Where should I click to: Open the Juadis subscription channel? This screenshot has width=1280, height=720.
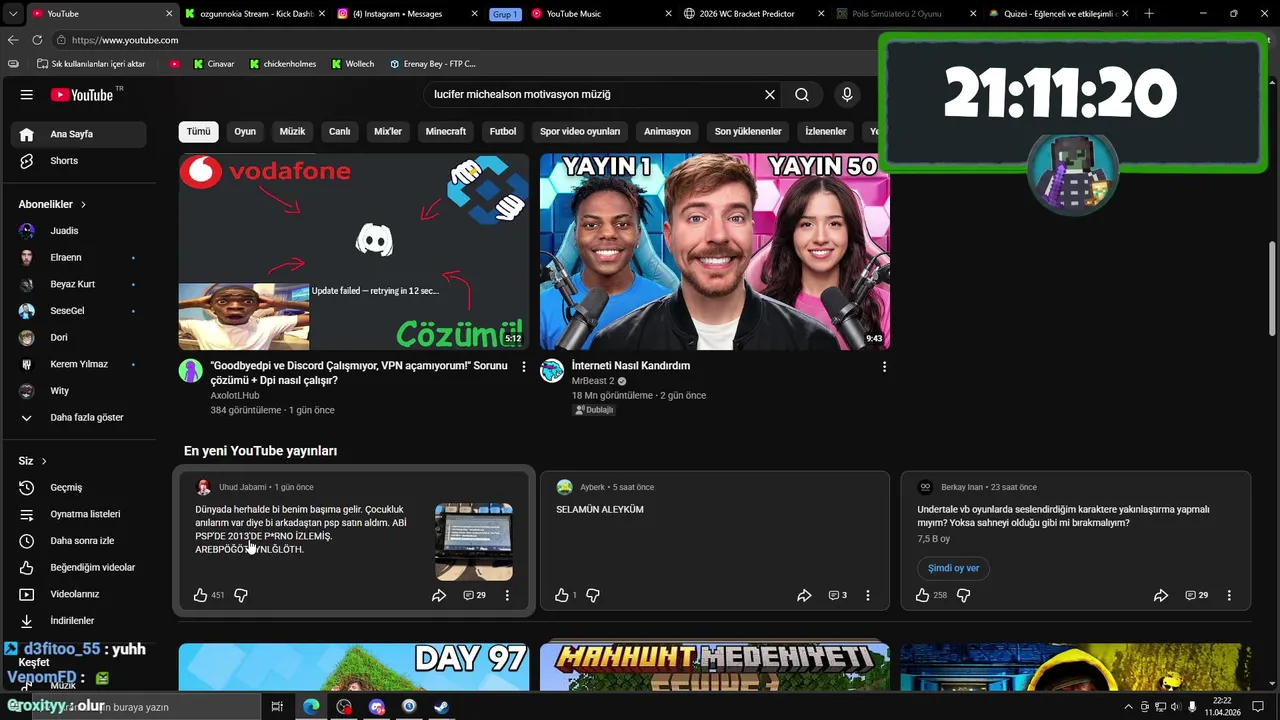click(79, 231)
